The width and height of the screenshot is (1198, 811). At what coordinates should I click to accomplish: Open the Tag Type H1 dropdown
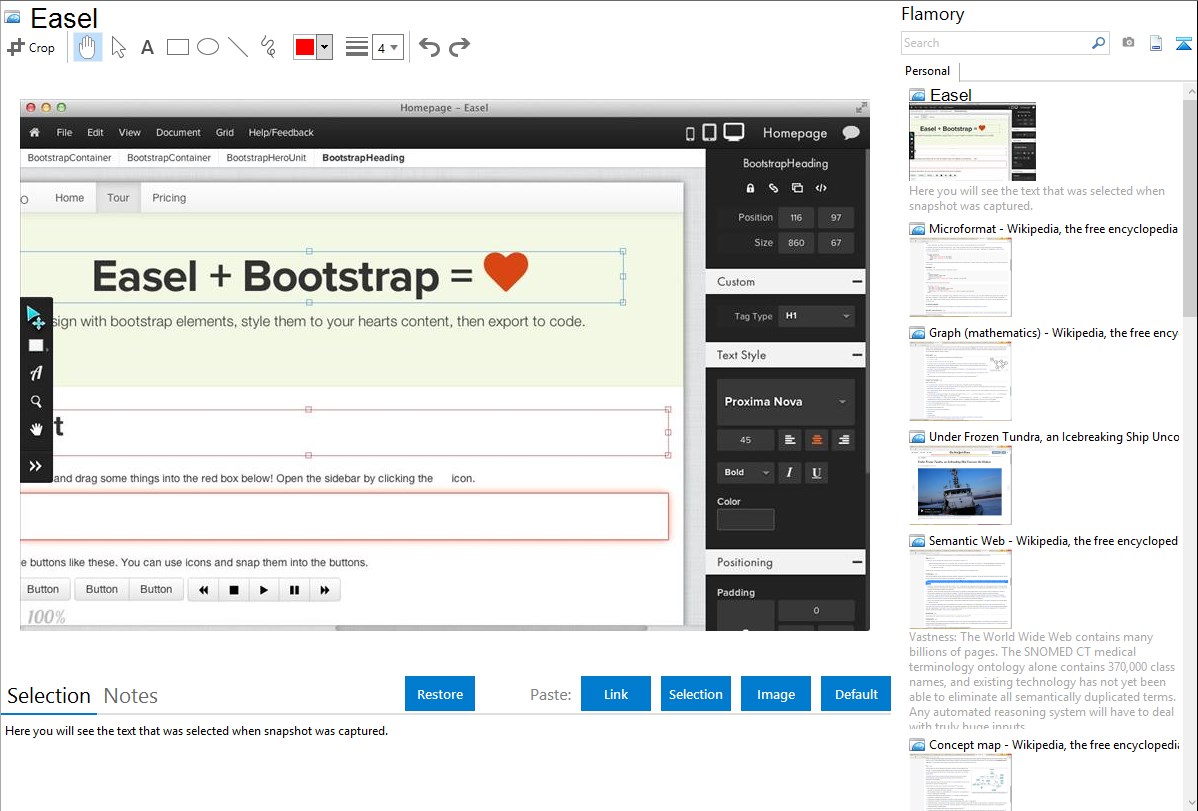pyautogui.click(x=817, y=316)
